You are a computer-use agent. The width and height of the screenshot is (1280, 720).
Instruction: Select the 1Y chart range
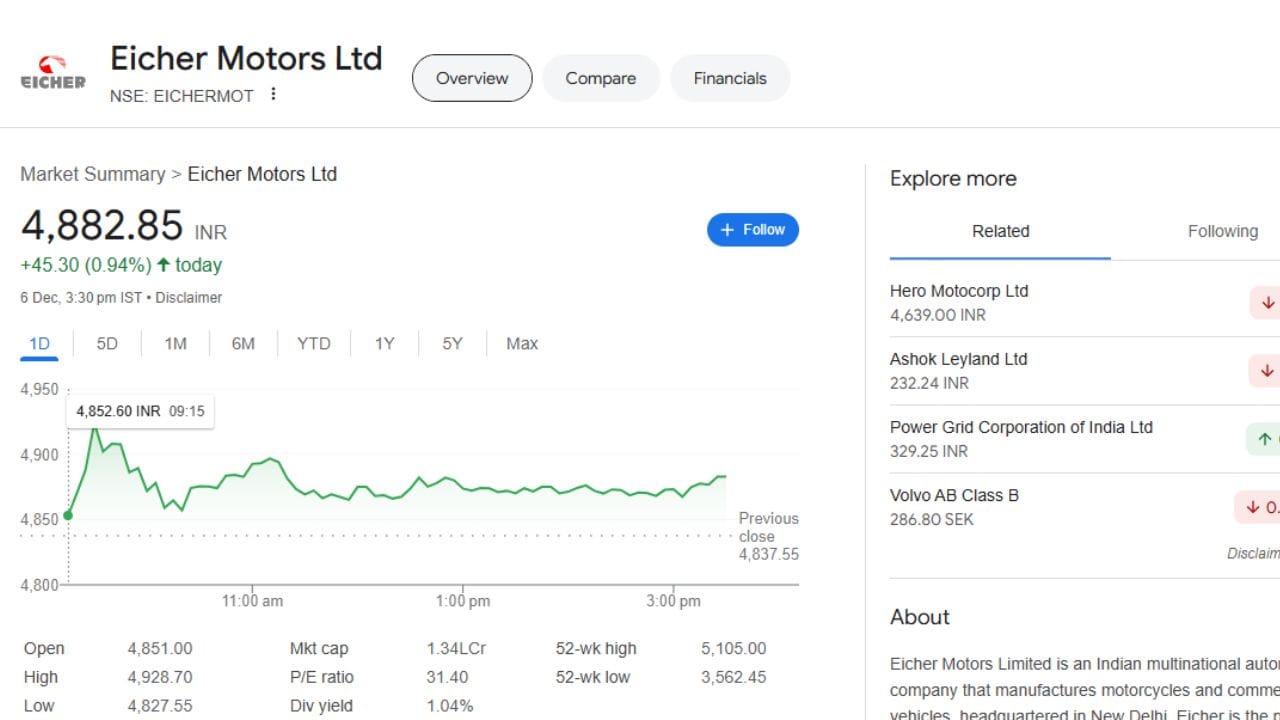click(x=384, y=343)
